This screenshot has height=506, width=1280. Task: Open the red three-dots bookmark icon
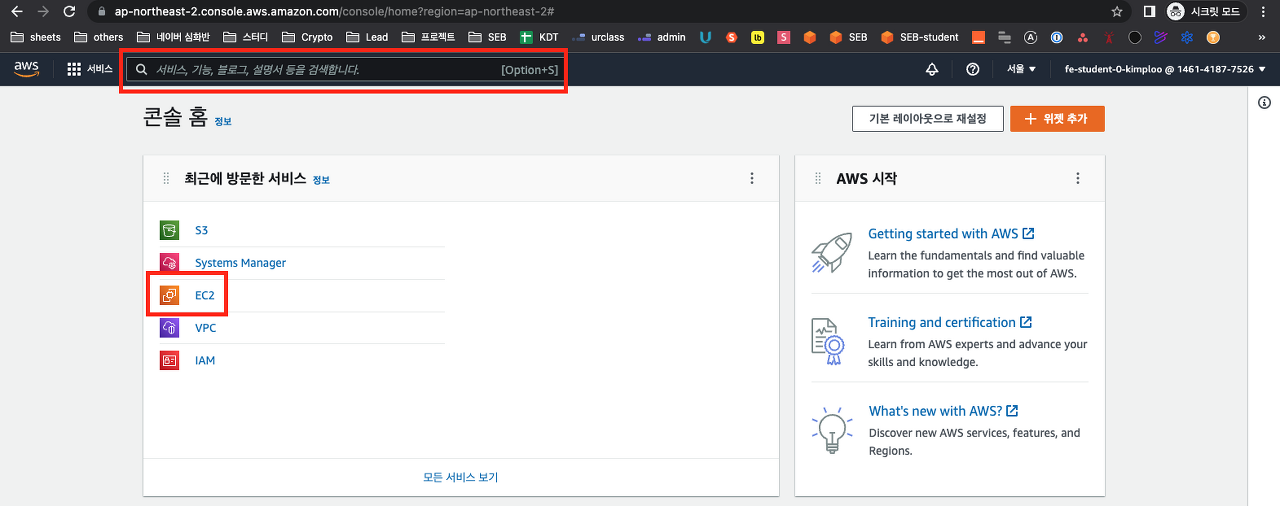[1083, 37]
